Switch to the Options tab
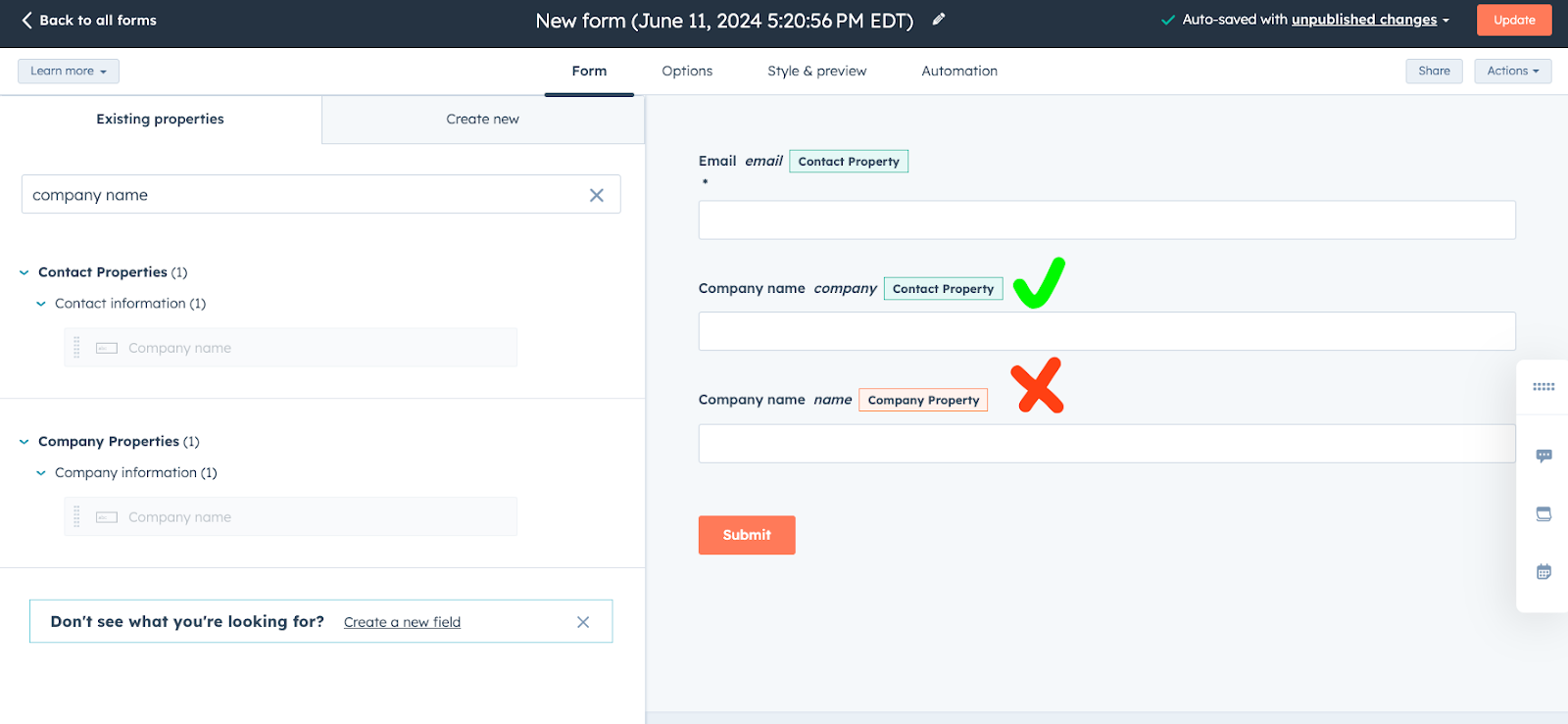 tap(687, 71)
